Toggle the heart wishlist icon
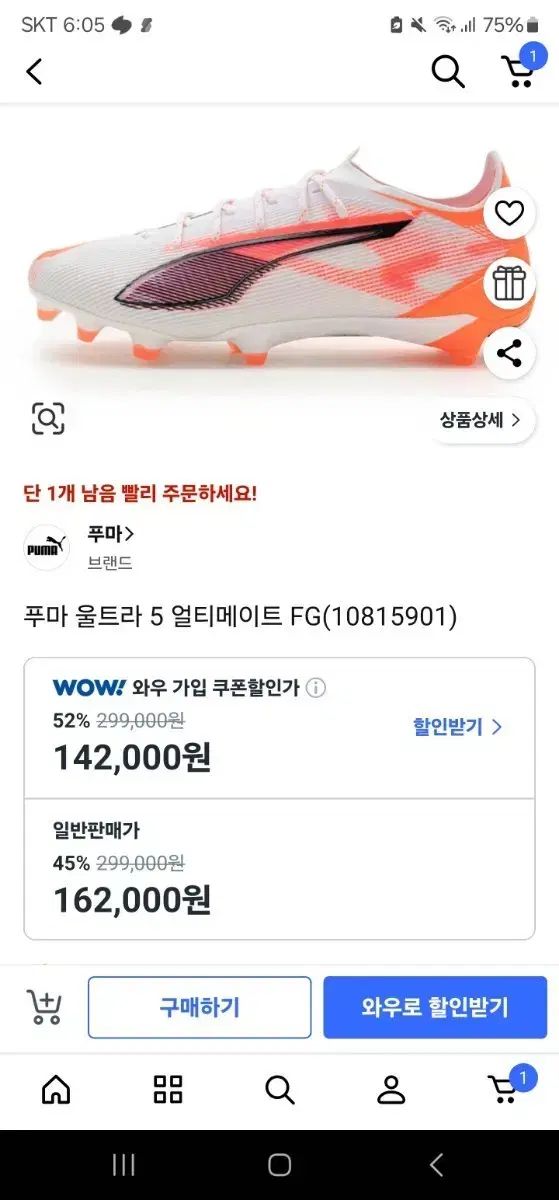 coord(510,213)
